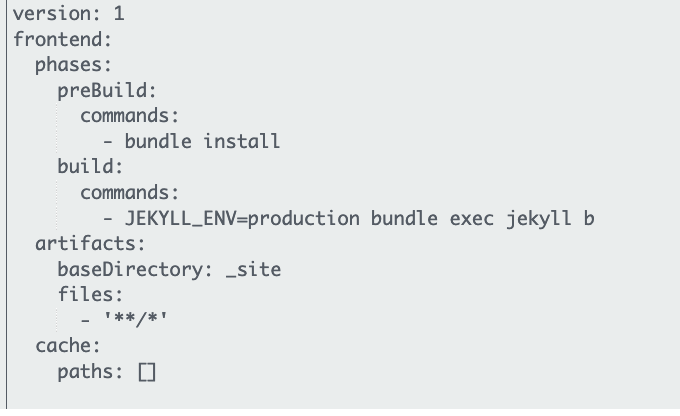
Task: Click the word 'install' in bundle command
Action: (x=242, y=141)
